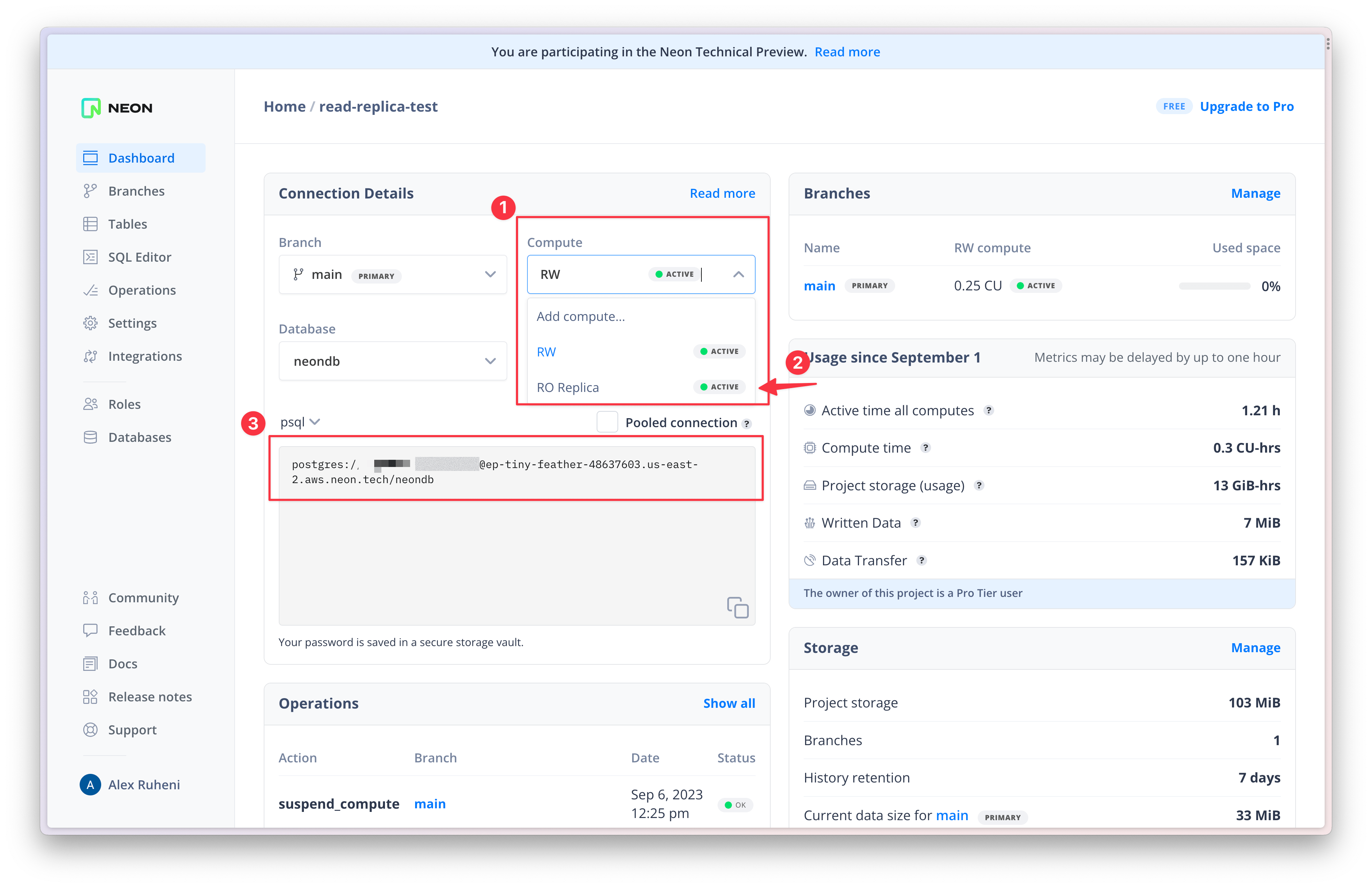Click the copy connection string icon
This screenshot has height=888, width=1372.
[737, 607]
